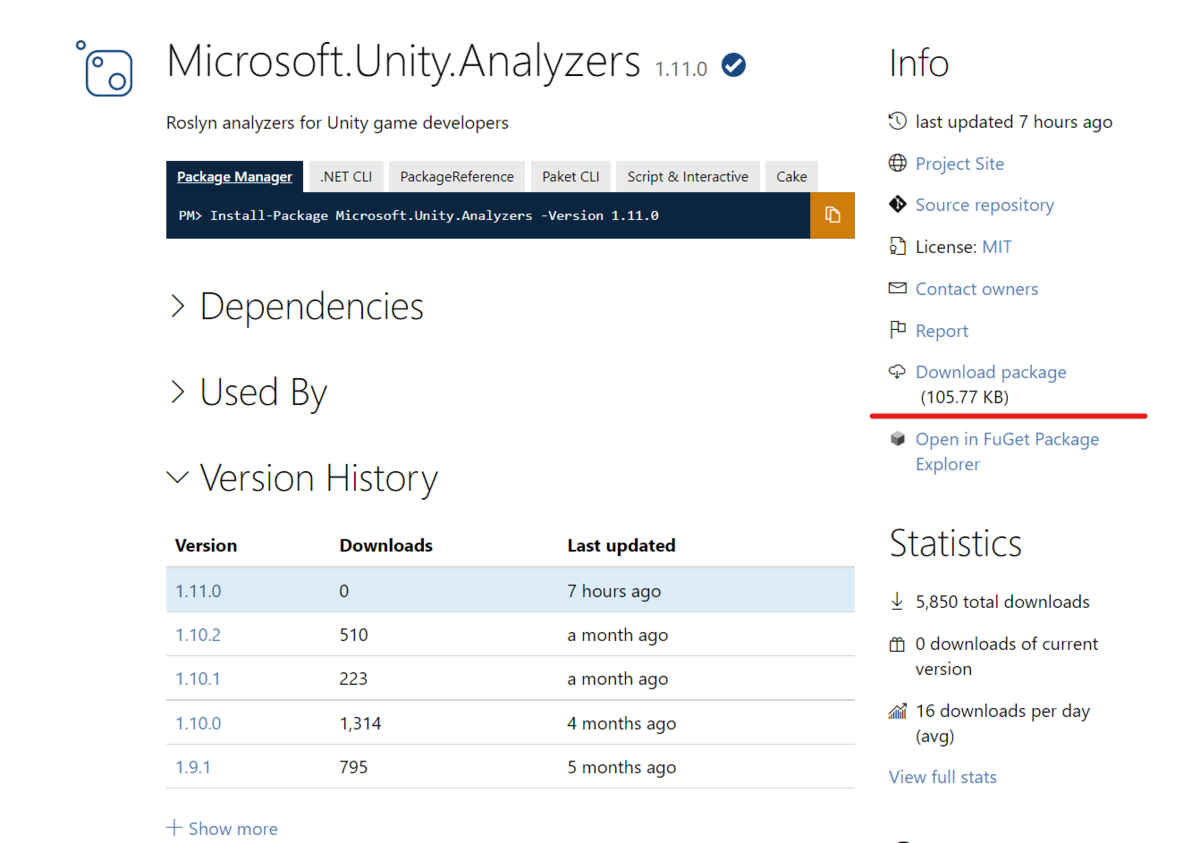Click the gift box icon for current version downloads

pyautogui.click(x=897, y=644)
